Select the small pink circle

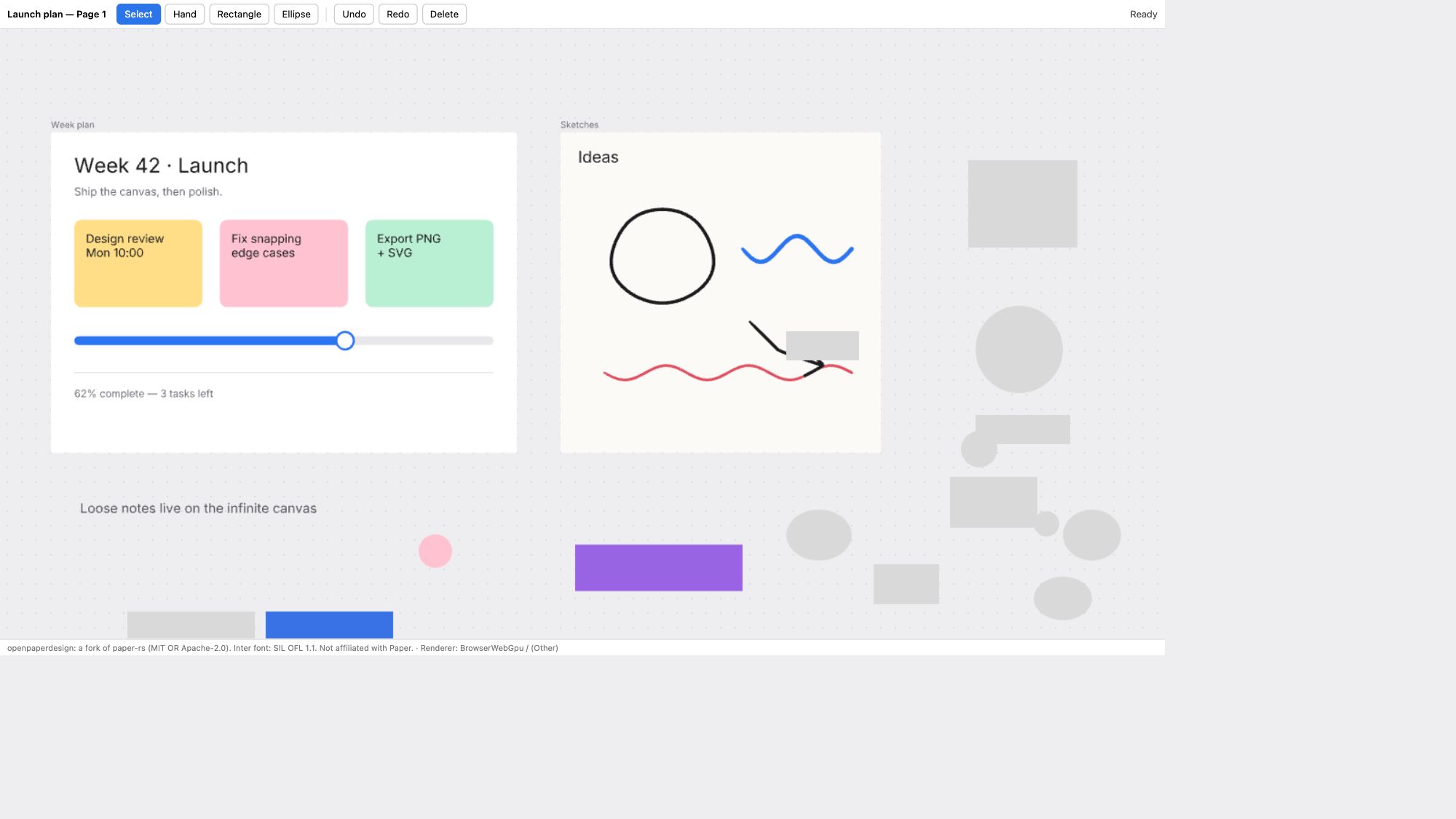pos(435,551)
